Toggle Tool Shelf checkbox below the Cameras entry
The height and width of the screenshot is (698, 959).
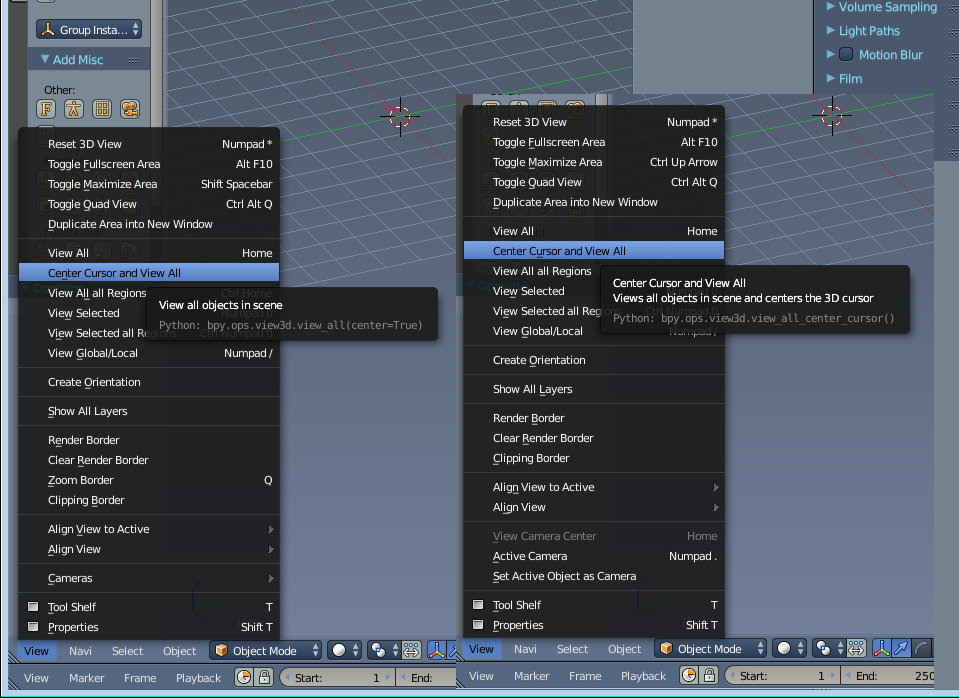33,607
